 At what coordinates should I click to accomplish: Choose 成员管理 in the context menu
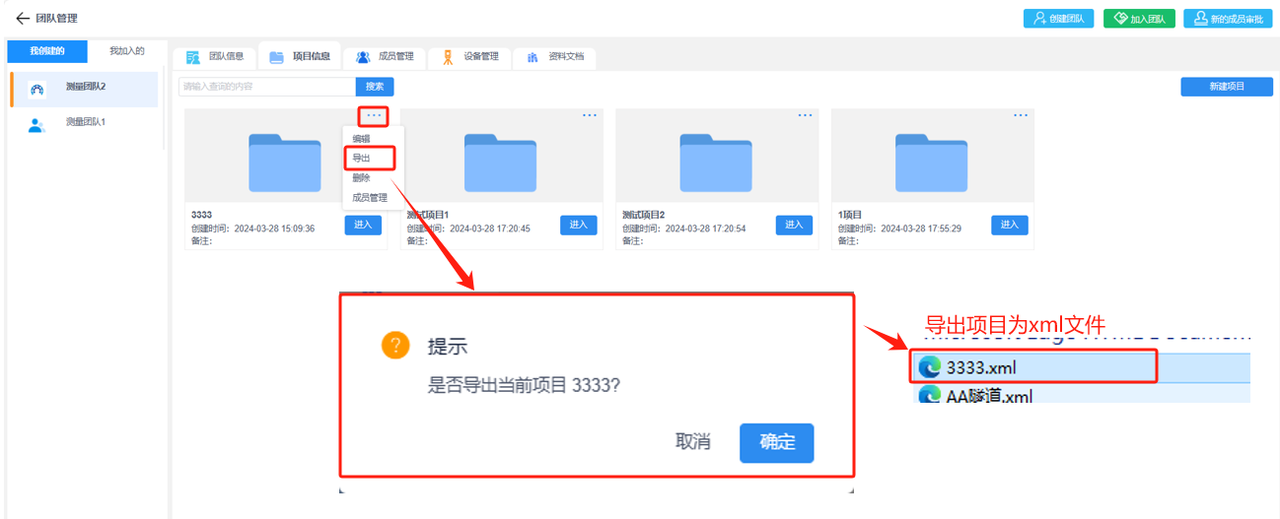click(370, 198)
